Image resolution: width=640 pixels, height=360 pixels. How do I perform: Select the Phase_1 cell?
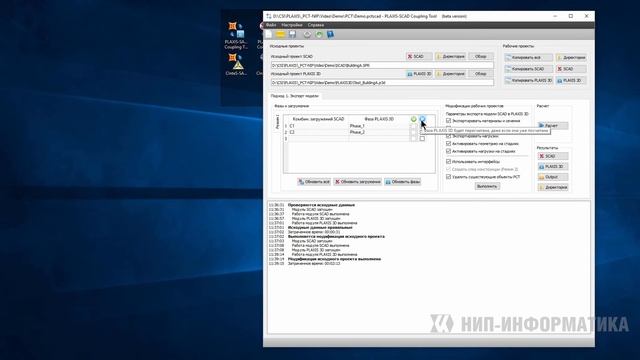click(x=379, y=126)
